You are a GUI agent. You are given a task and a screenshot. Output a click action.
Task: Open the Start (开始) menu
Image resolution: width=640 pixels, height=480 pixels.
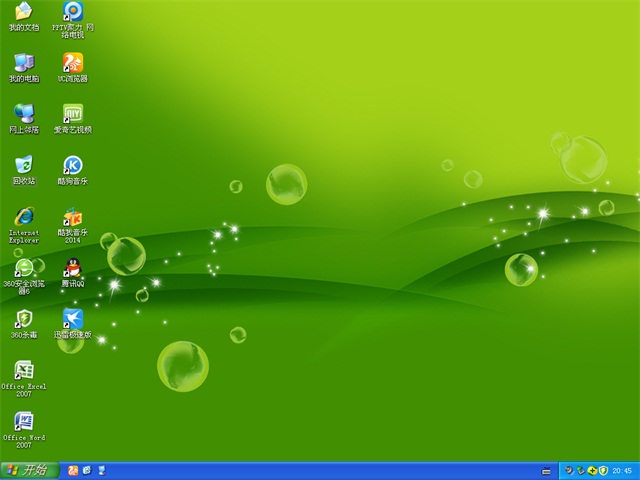[x=26, y=470]
